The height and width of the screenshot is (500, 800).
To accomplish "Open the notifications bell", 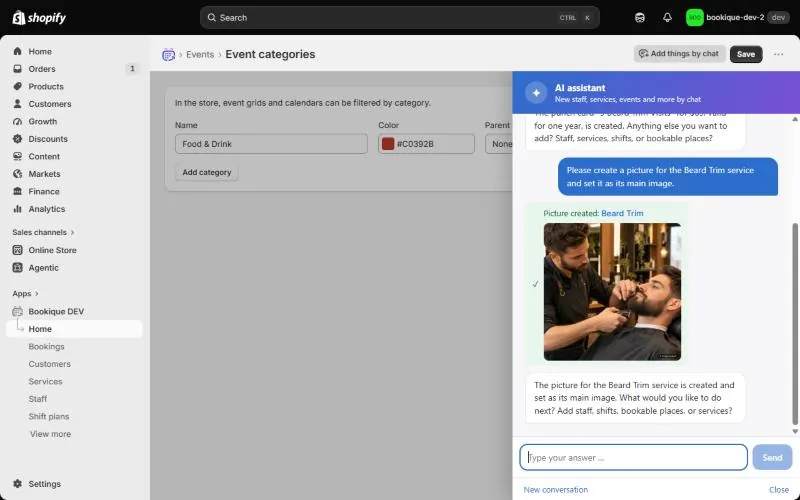I will (x=667, y=17).
